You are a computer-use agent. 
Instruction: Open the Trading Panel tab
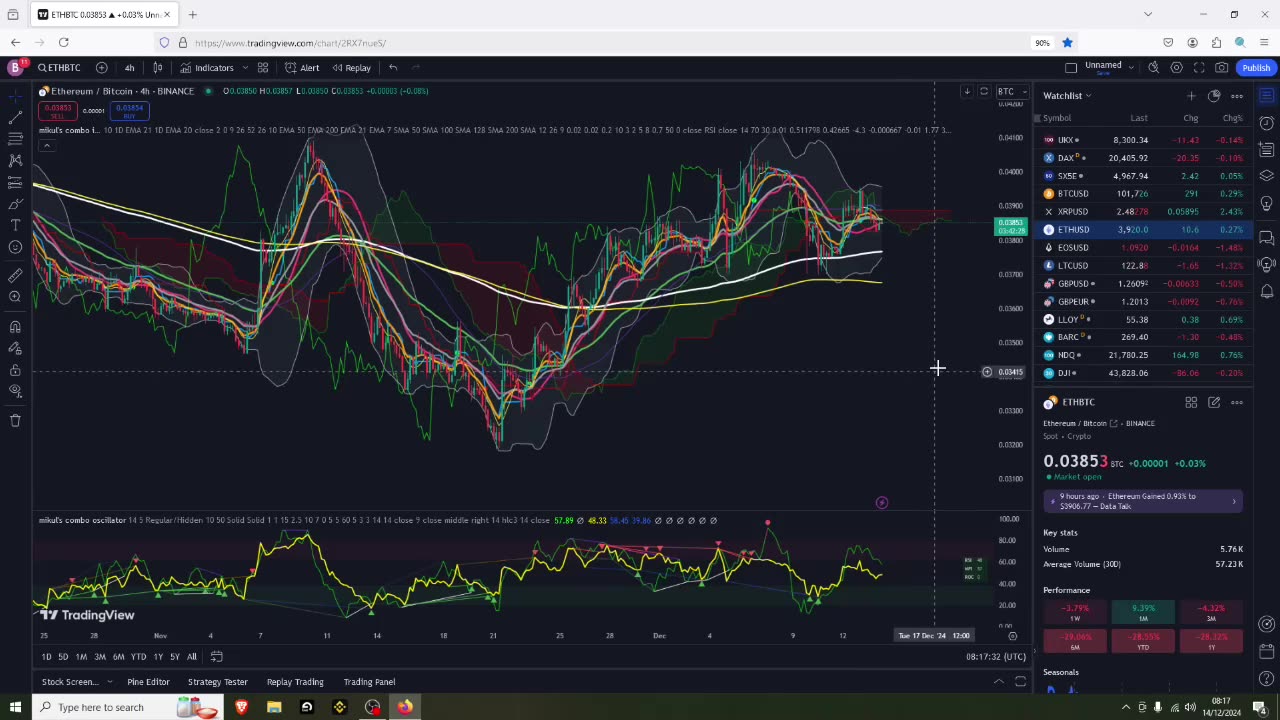pos(369,682)
